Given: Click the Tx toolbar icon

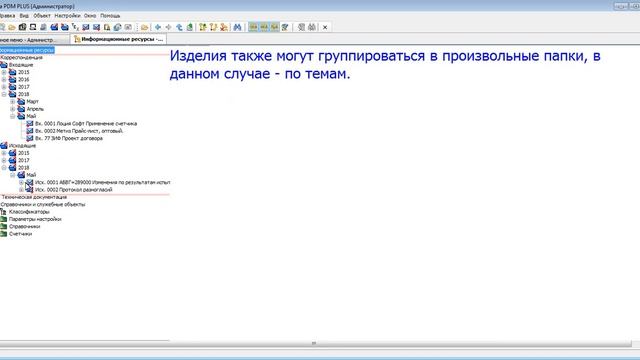Looking at the screenshot, I should pyautogui.click(x=75, y=27).
